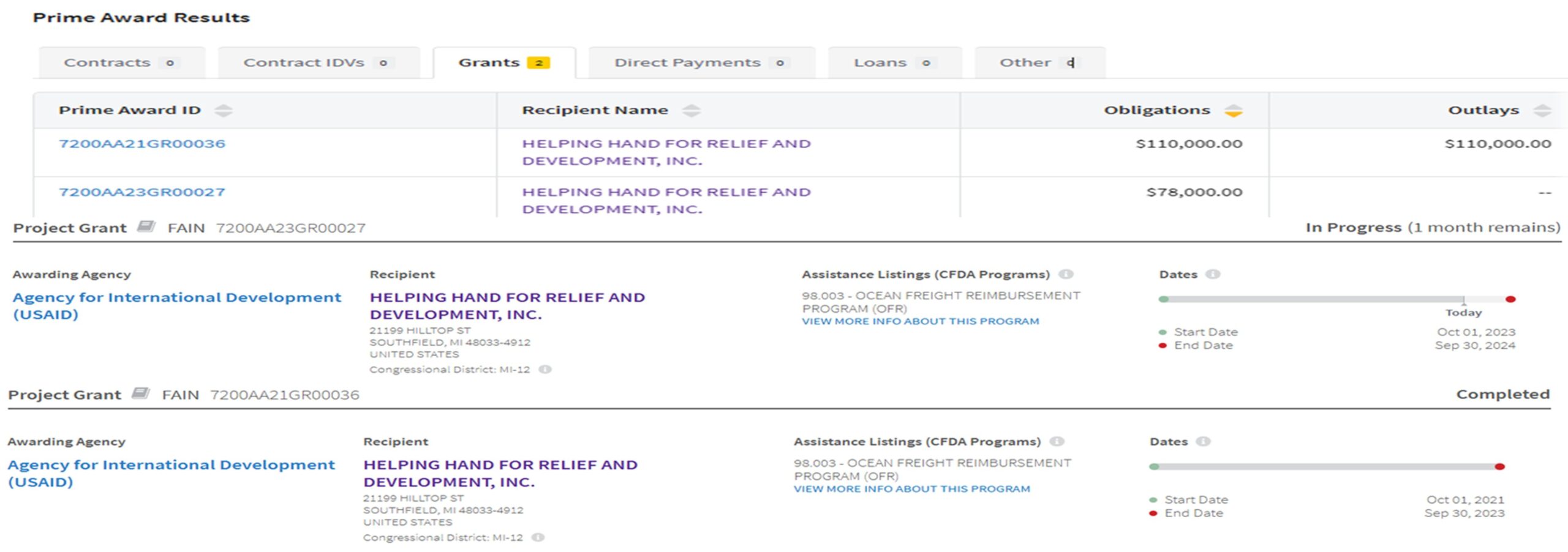Sort by Outlays column arrows

pyautogui.click(x=1542, y=111)
